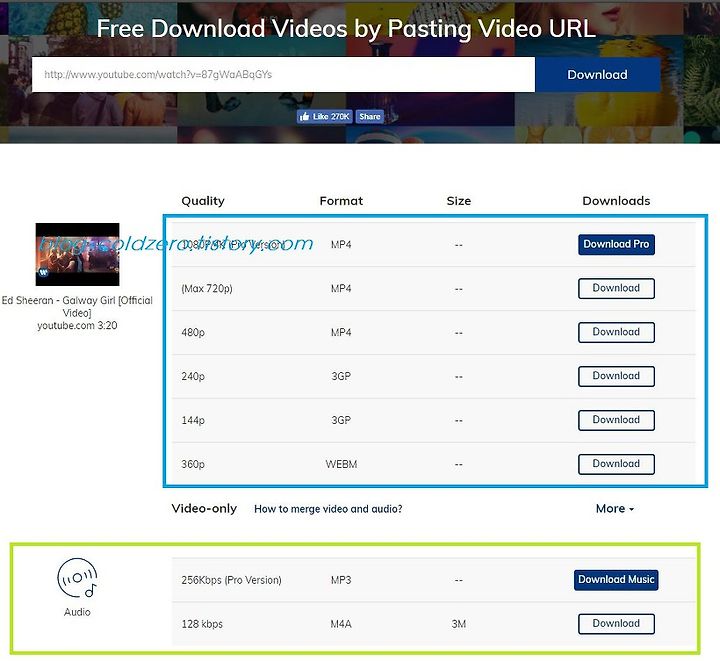Click the video URL input field

click(283, 74)
